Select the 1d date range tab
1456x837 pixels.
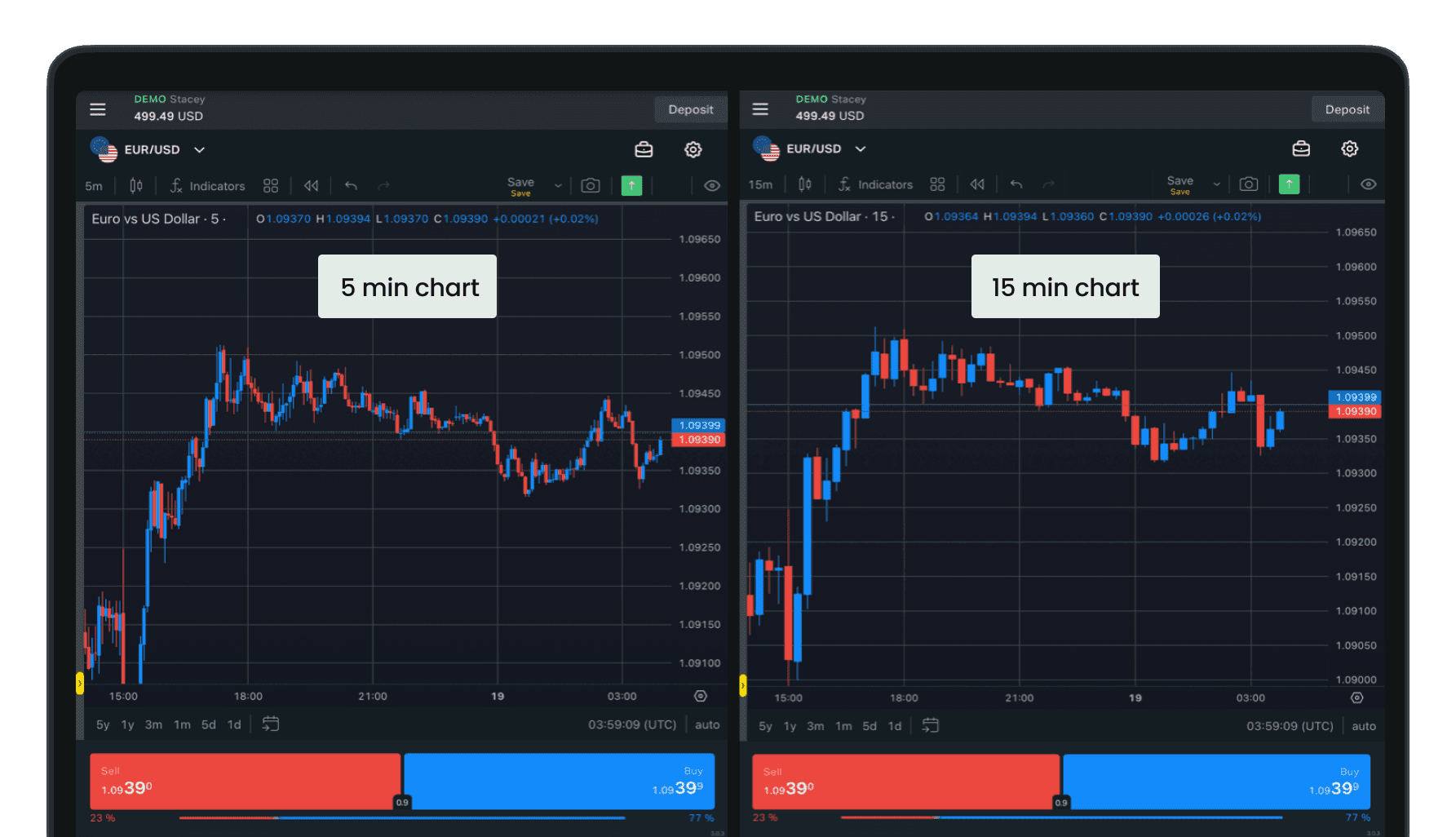(233, 724)
